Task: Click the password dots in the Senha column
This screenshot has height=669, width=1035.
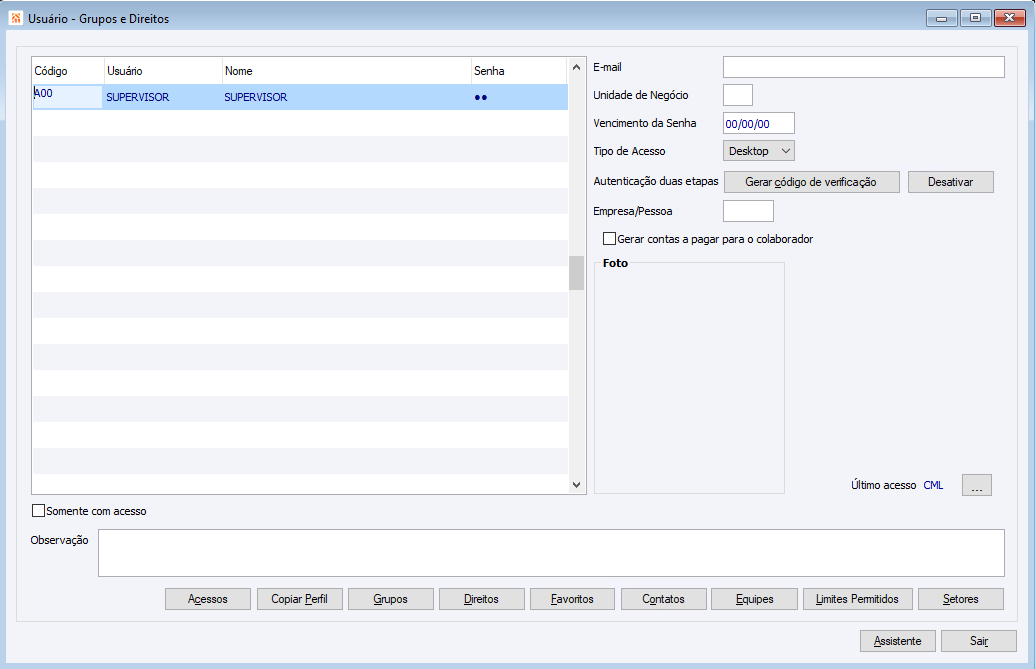Action: [481, 98]
